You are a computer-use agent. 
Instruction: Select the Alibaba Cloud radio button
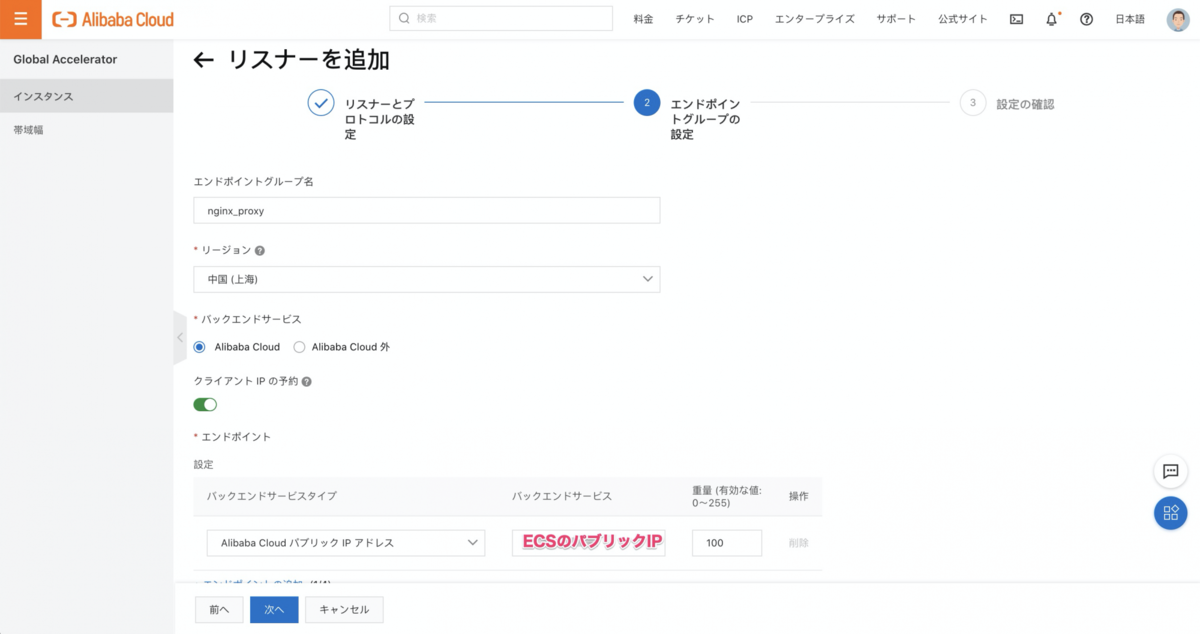(x=199, y=347)
